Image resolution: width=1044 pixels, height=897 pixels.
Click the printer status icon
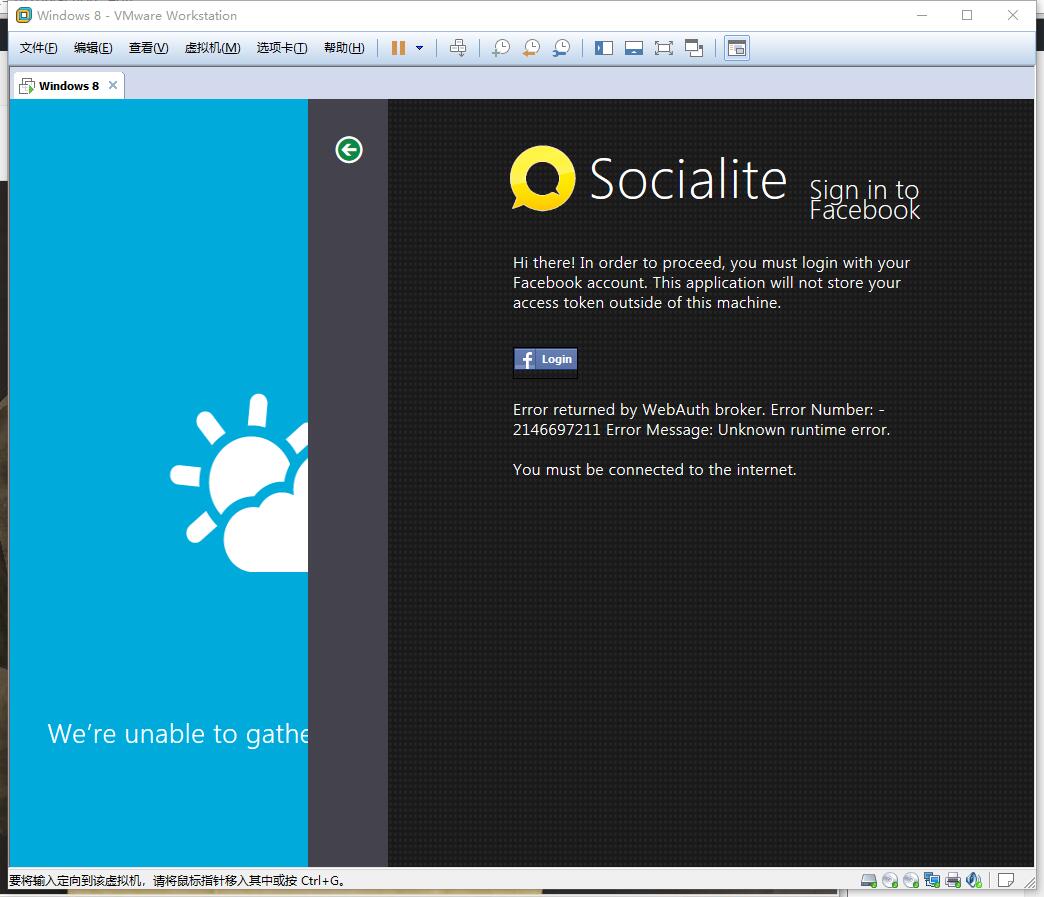point(953,880)
